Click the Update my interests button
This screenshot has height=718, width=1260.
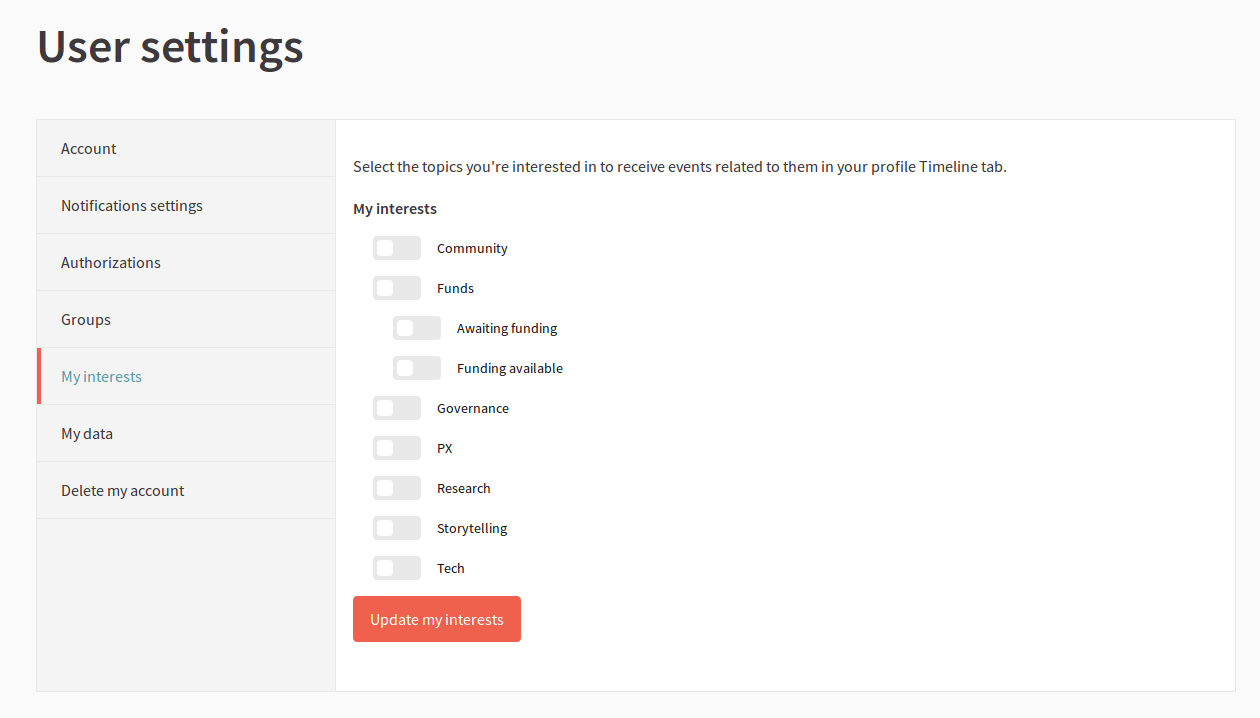pyautogui.click(x=437, y=619)
